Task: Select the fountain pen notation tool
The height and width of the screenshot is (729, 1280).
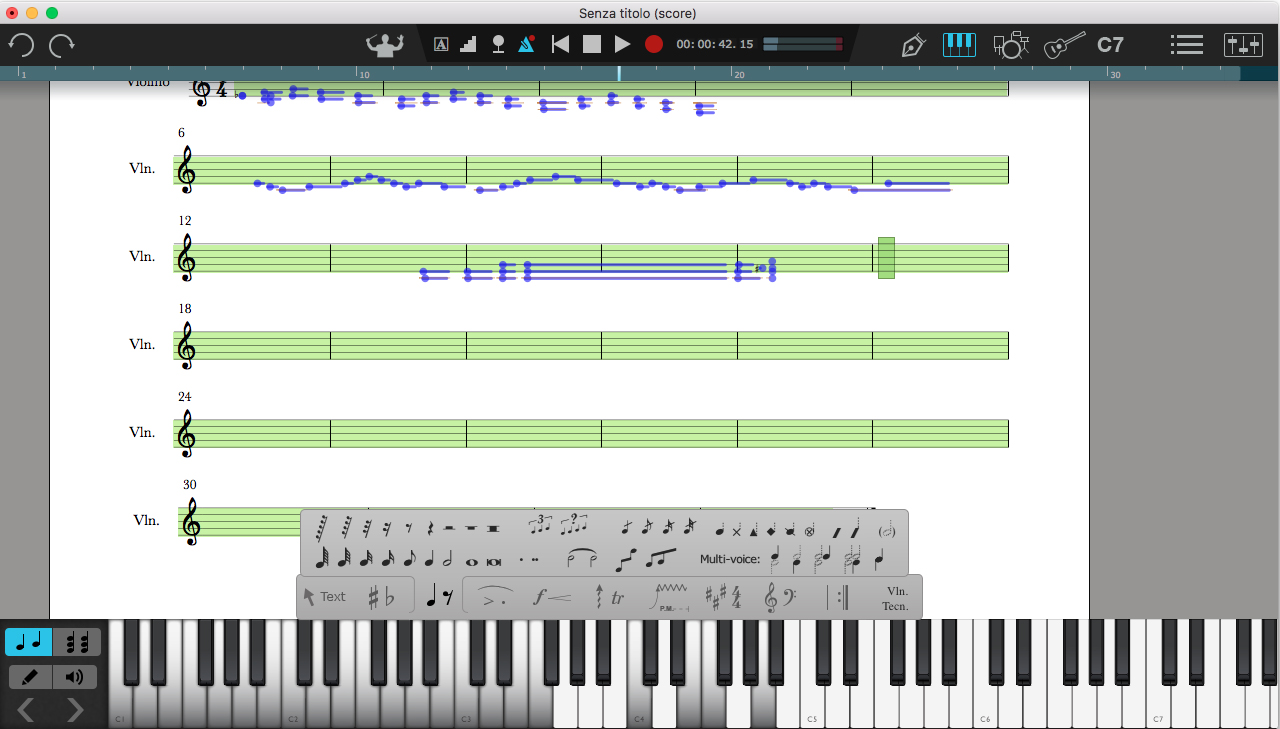Action: tap(912, 45)
